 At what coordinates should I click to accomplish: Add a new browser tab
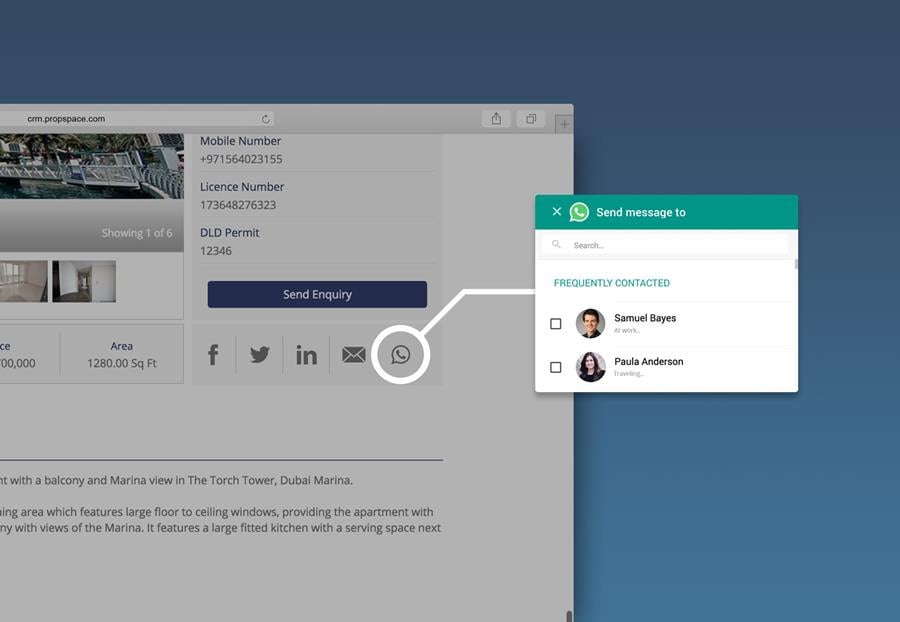point(564,123)
